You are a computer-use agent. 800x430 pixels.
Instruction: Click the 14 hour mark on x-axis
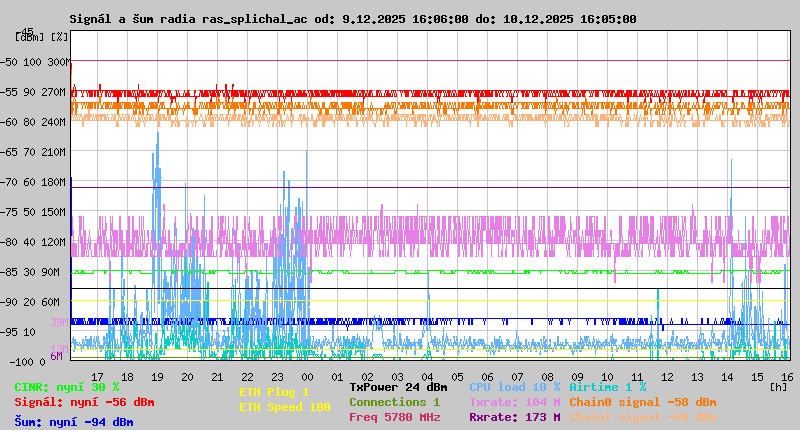pyautogui.click(x=727, y=377)
